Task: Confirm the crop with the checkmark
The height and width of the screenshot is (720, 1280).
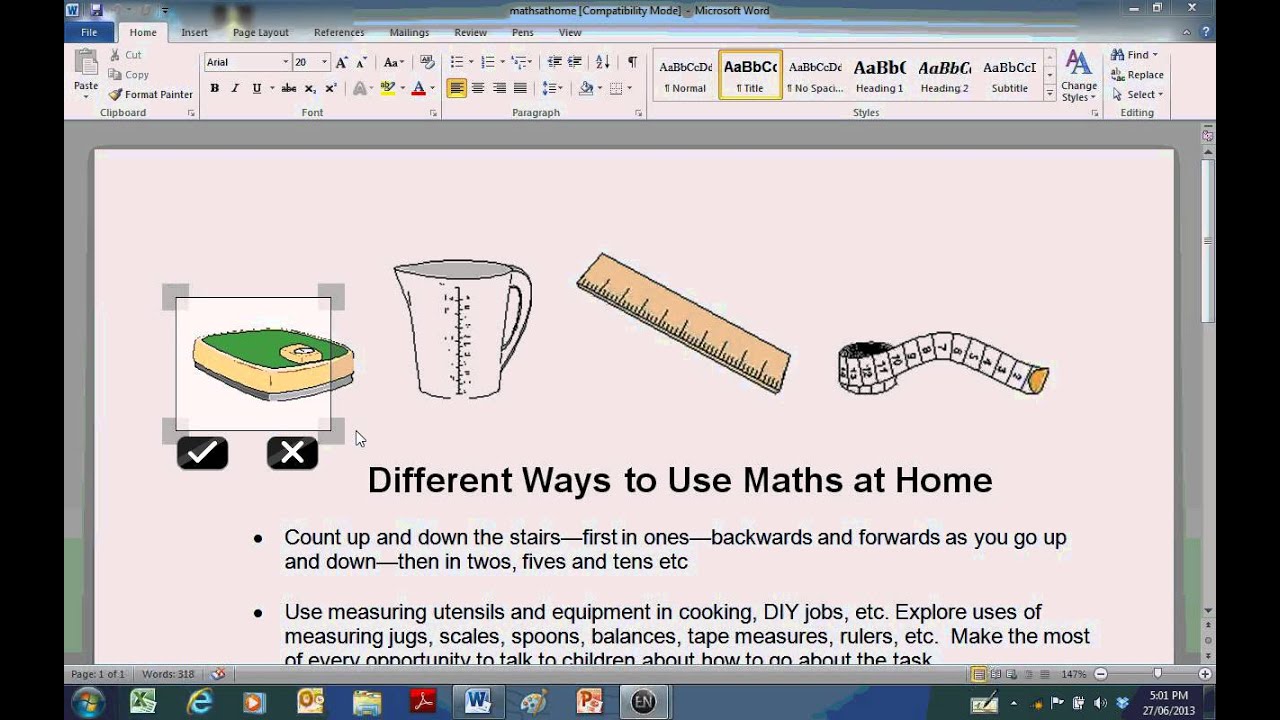Action: [x=203, y=453]
